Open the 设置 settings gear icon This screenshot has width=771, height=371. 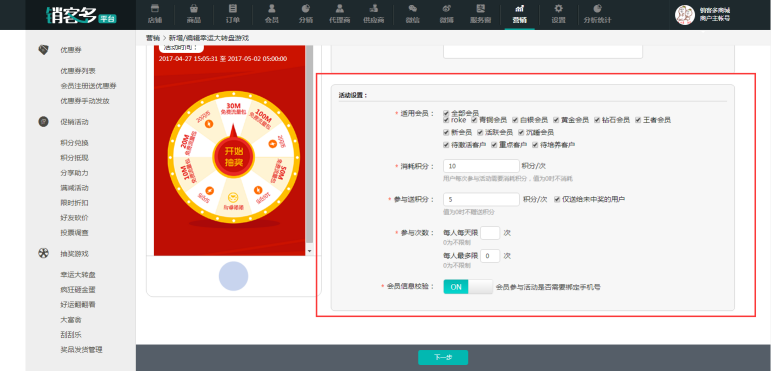pyautogui.click(x=558, y=8)
